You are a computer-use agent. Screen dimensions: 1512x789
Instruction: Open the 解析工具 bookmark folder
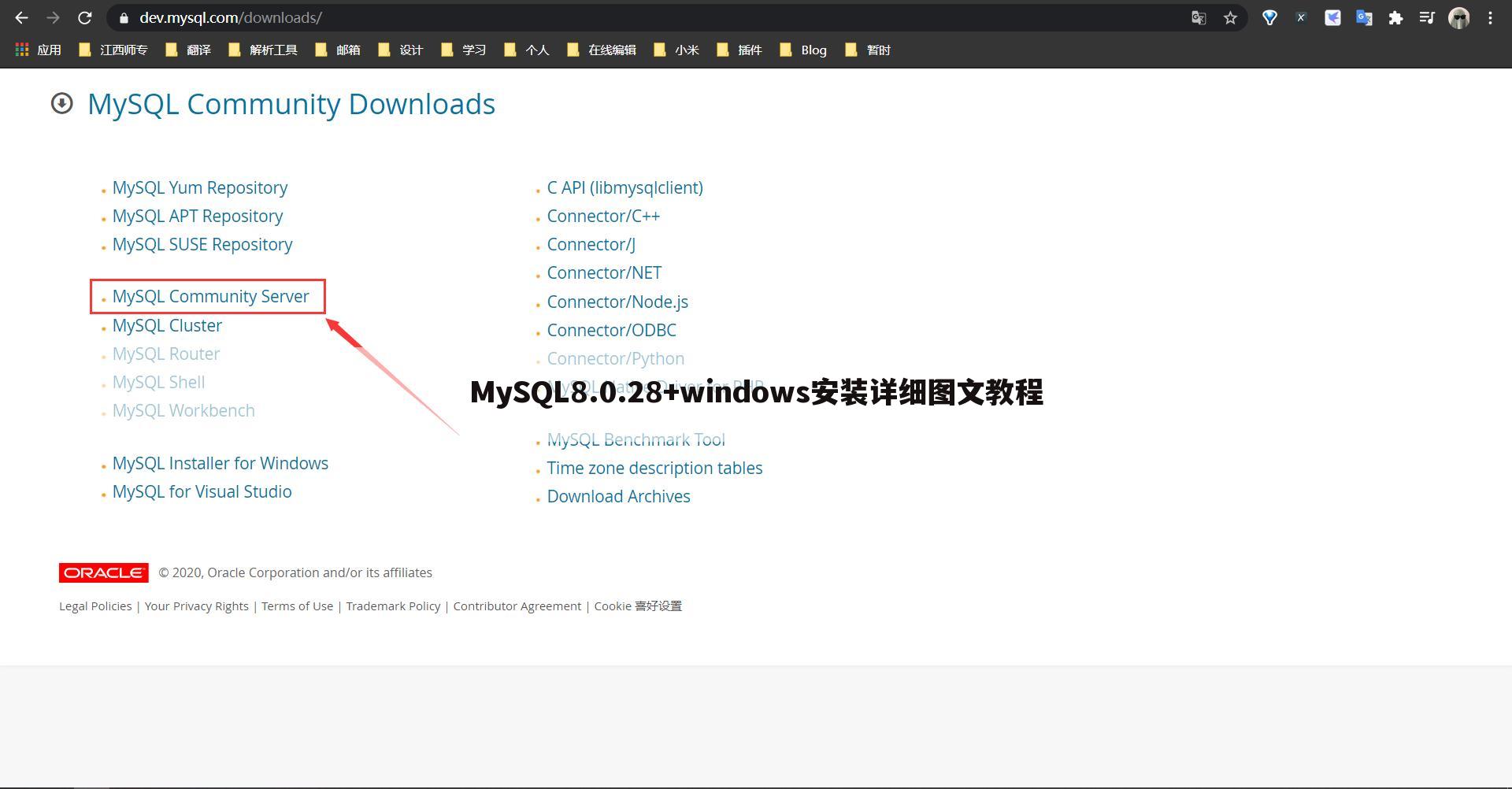coord(263,50)
